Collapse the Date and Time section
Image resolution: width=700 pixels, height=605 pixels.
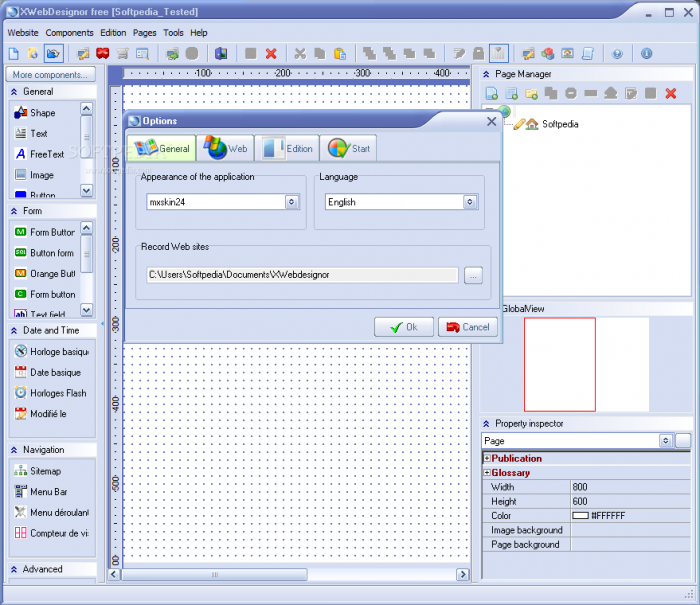[x=15, y=330]
